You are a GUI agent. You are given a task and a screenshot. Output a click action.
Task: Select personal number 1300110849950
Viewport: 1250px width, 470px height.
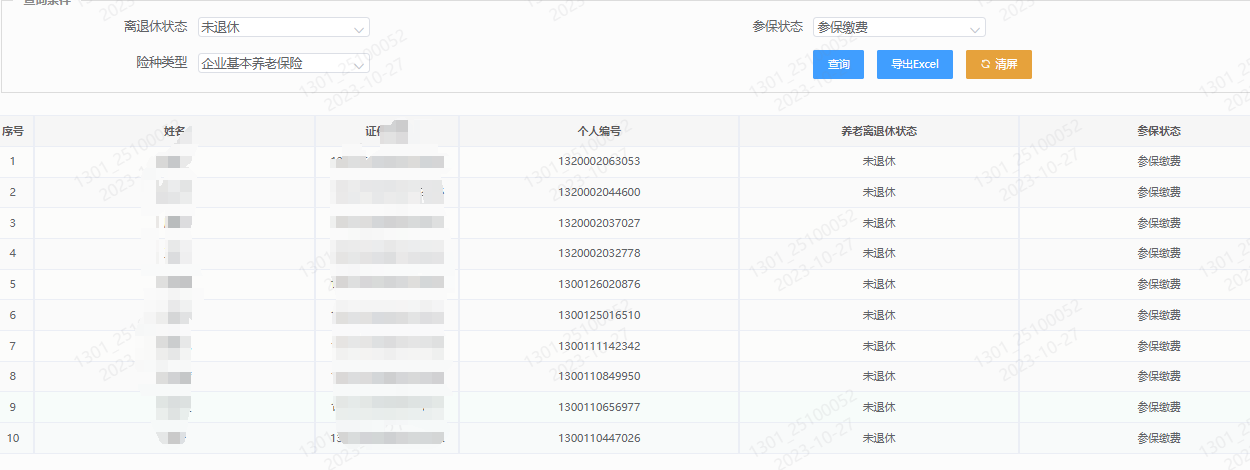599,376
